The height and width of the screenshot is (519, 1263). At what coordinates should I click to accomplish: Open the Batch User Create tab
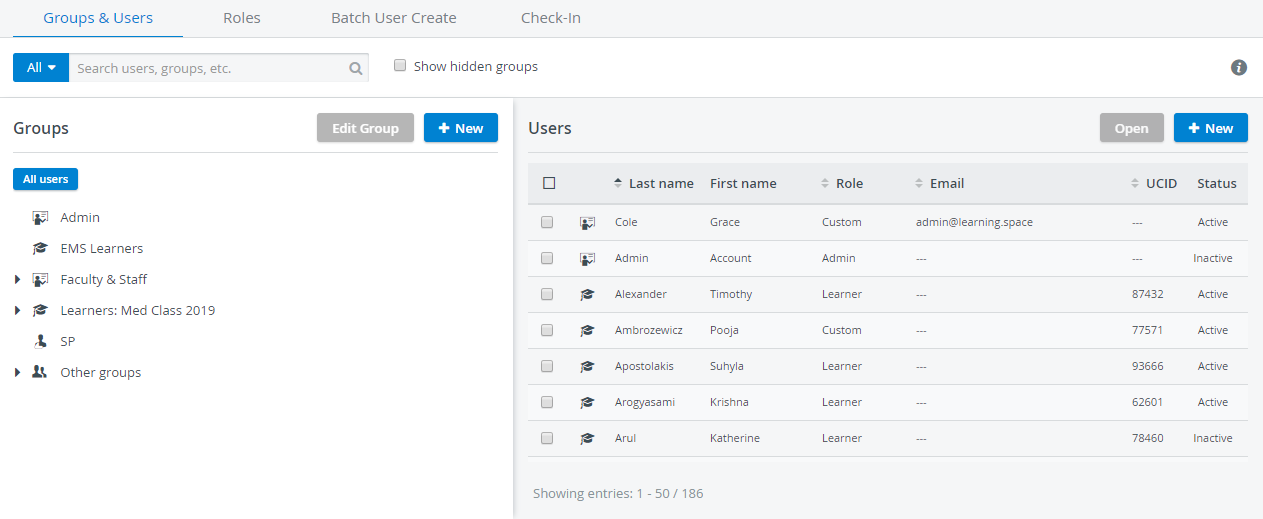[x=394, y=18]
